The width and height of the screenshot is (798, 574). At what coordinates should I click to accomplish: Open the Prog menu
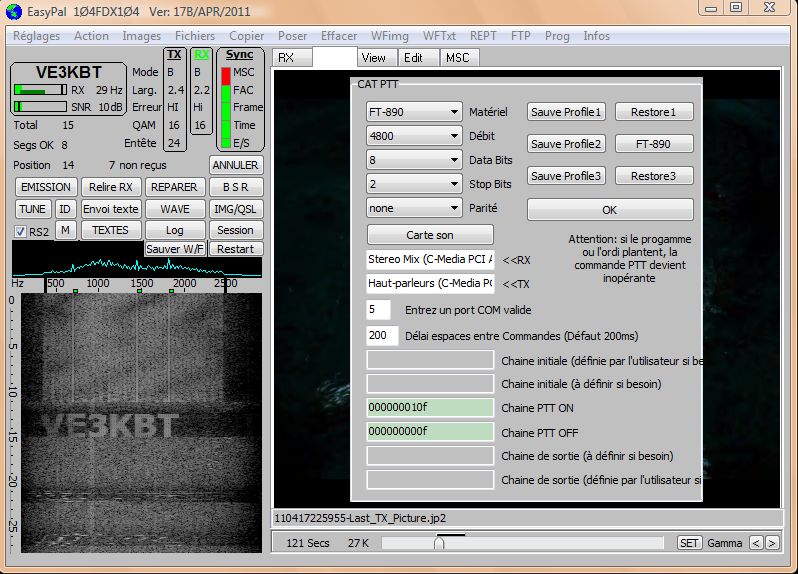[x=557, y=36]
